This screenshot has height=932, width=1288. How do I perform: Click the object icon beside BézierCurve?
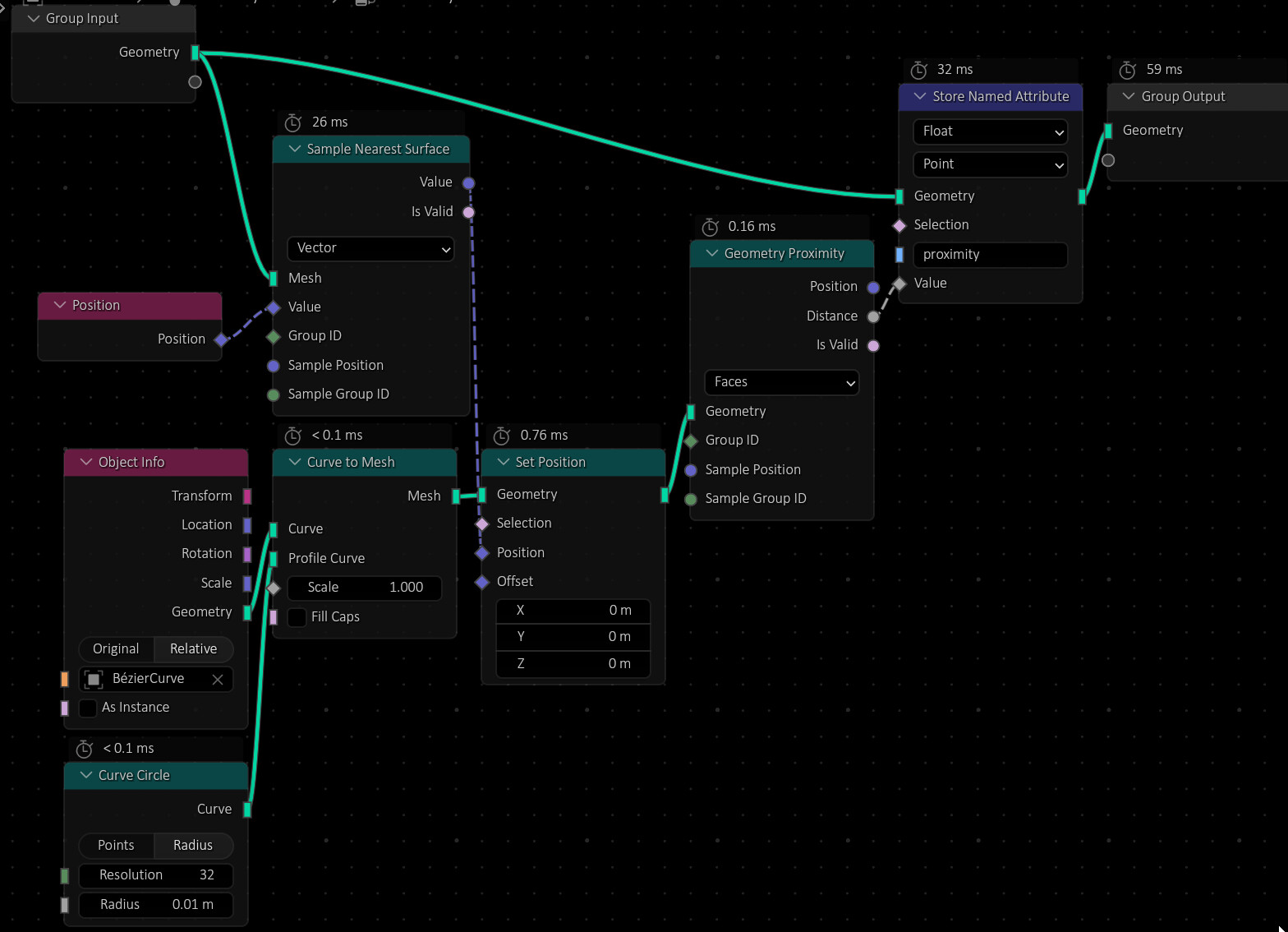coord(94,680)
